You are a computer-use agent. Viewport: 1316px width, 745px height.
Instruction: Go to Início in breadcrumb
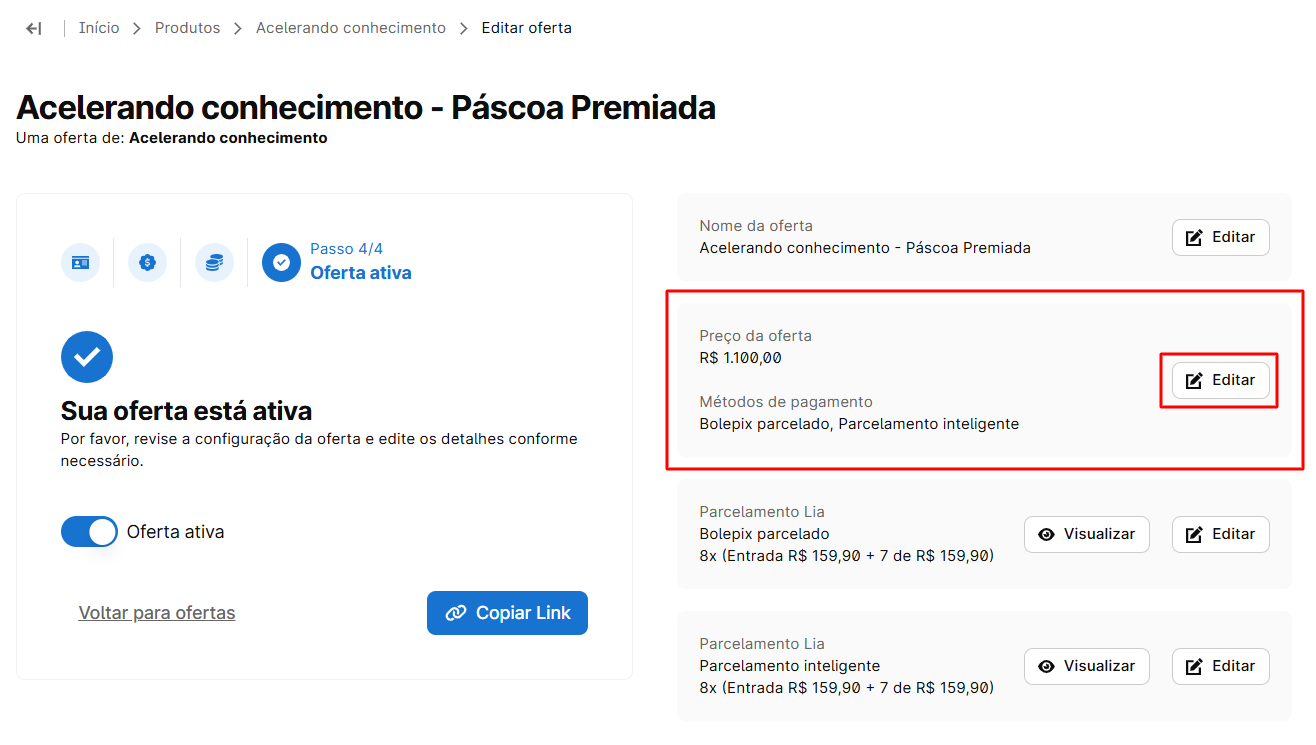click(99, 28)
